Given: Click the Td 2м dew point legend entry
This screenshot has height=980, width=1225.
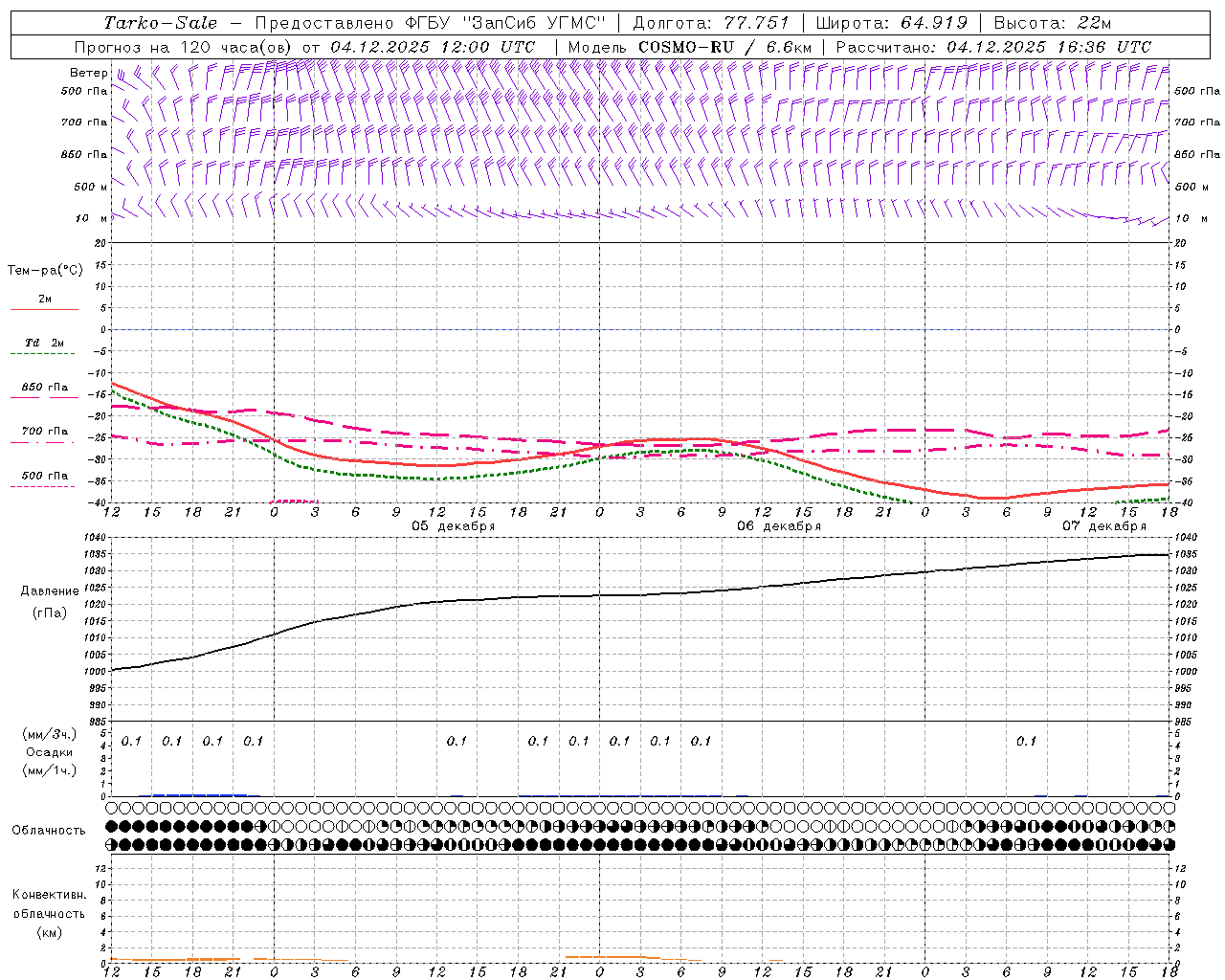Looking at the screenshot, I should [x=44, y=344].
